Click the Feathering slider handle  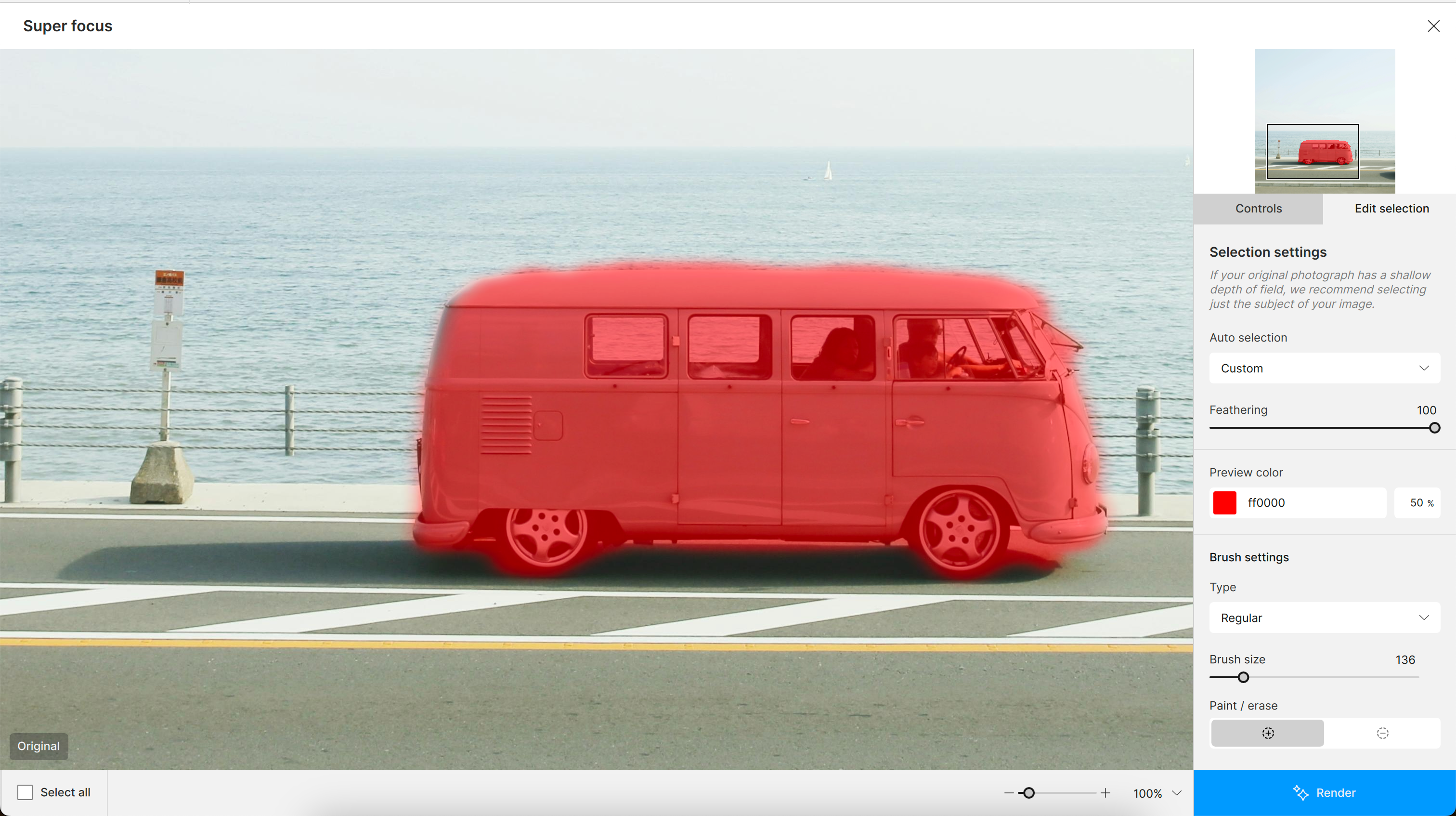(x=1434, y=428)
